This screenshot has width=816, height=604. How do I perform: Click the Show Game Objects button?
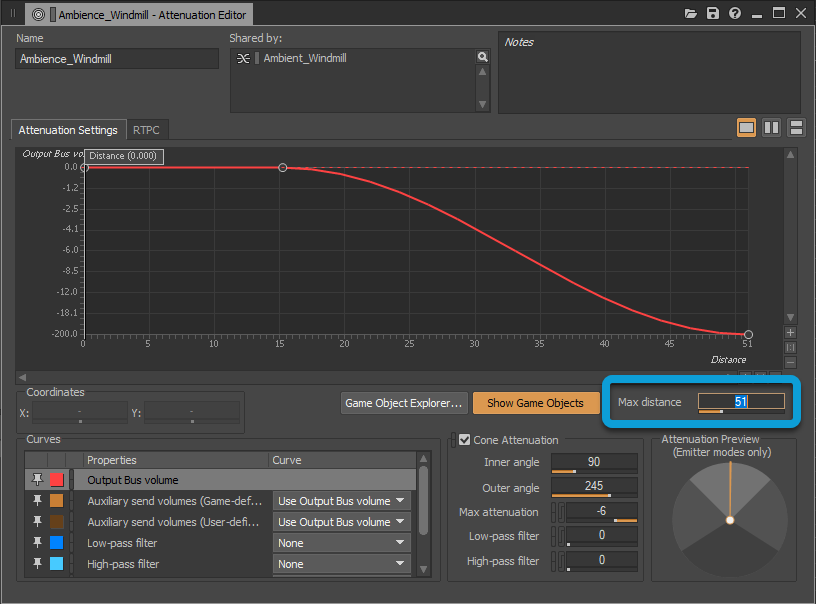pos(535,403)
